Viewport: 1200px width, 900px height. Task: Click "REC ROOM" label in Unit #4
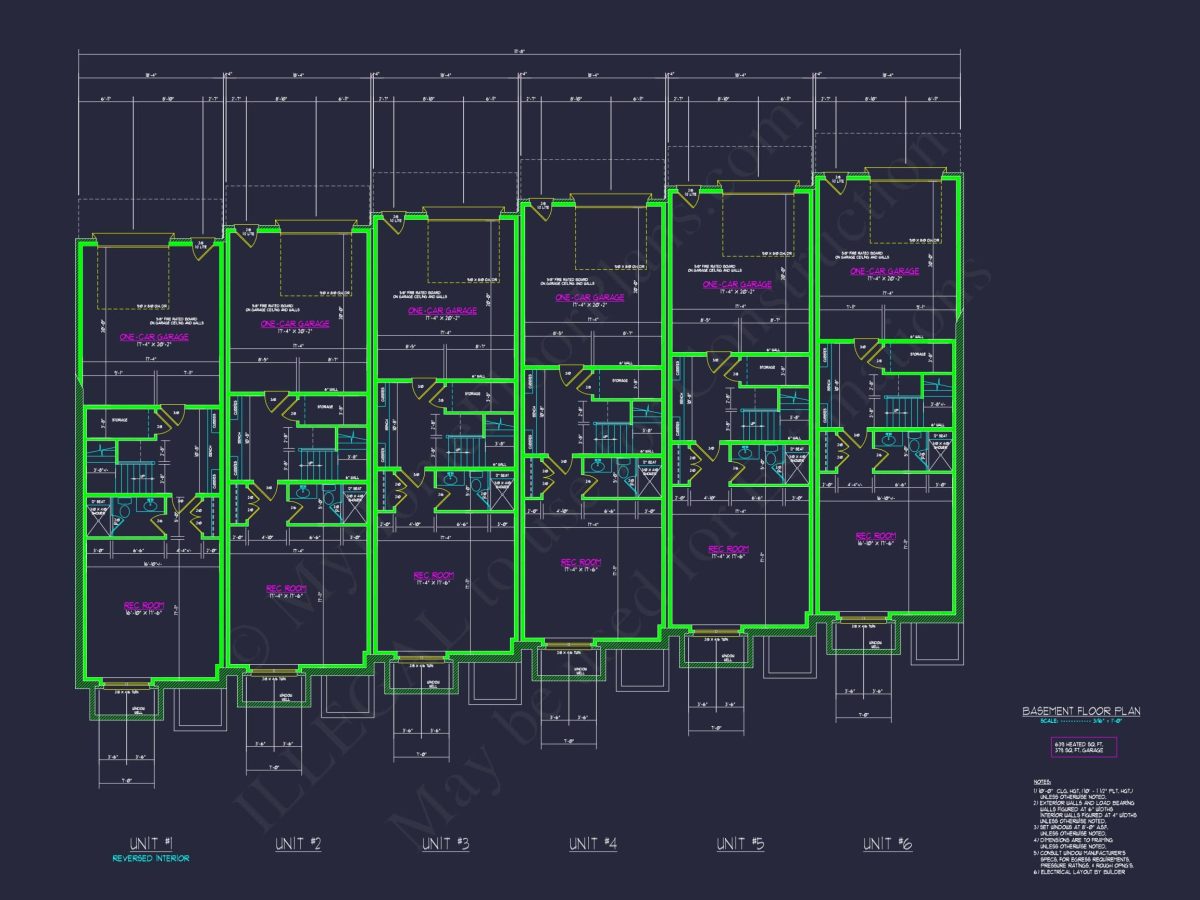[x=581, y=562]
